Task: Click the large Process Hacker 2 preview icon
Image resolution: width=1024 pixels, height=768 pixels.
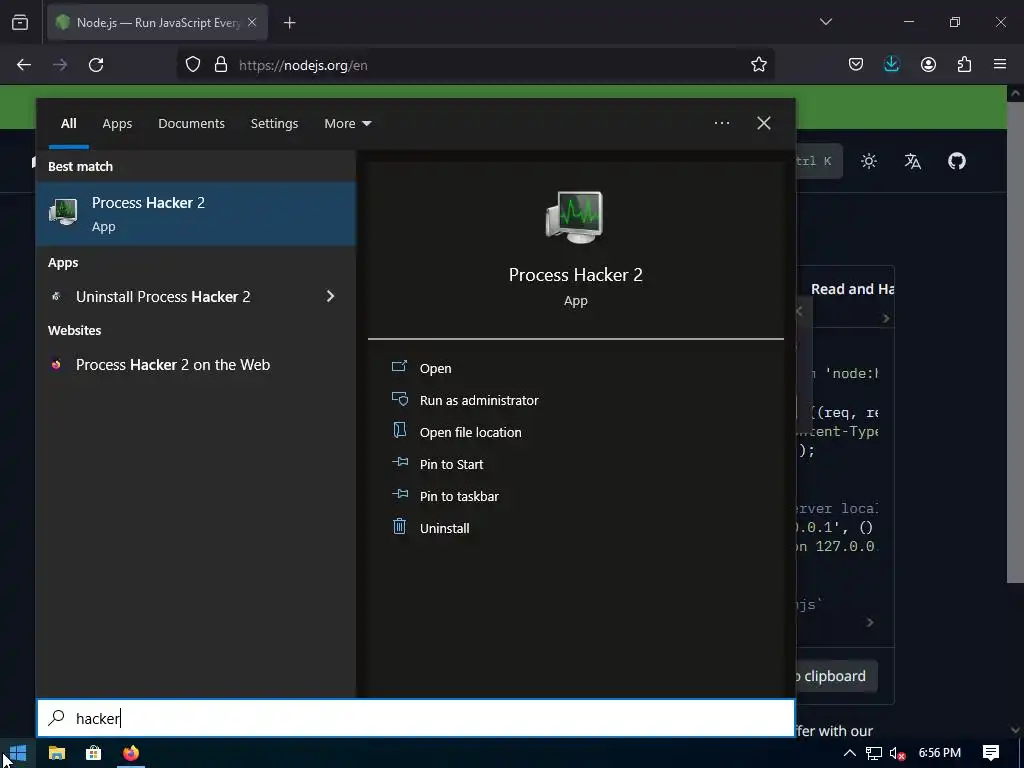Action: pyautogui.click(x=575, y=217)
